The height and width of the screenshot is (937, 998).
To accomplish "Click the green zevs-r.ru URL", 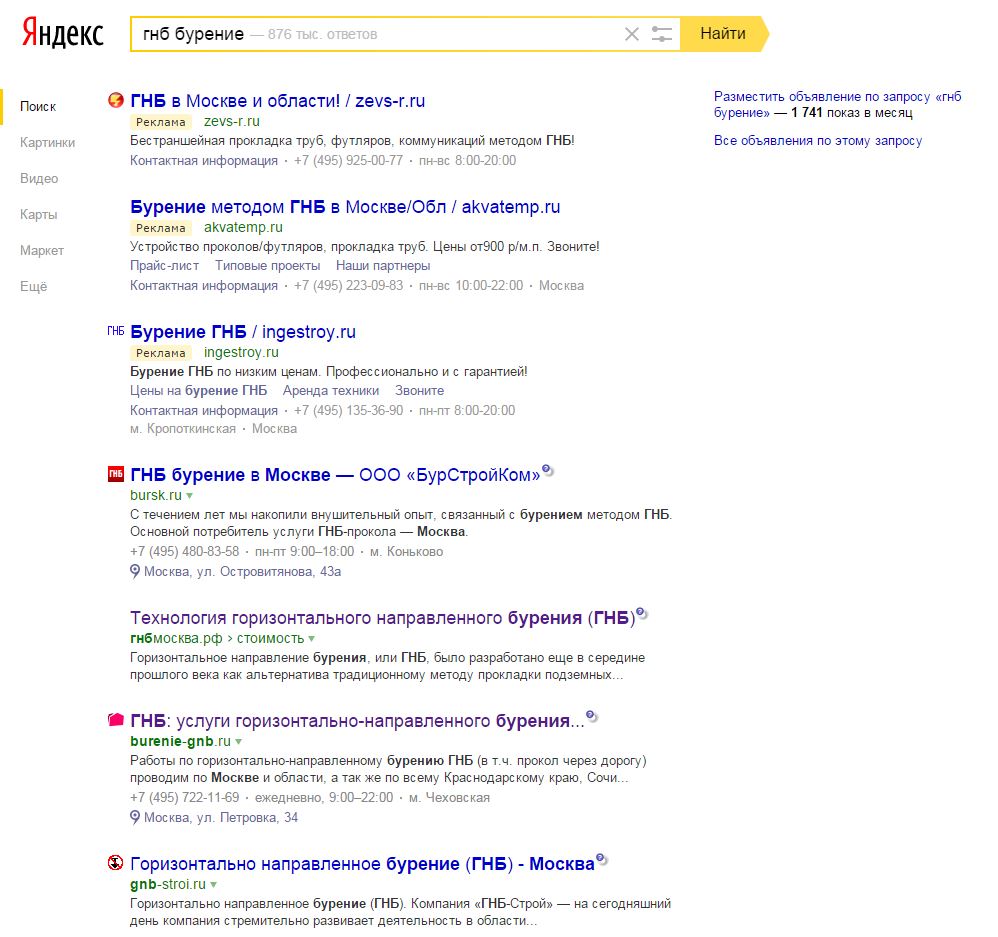I will (232, 121).
